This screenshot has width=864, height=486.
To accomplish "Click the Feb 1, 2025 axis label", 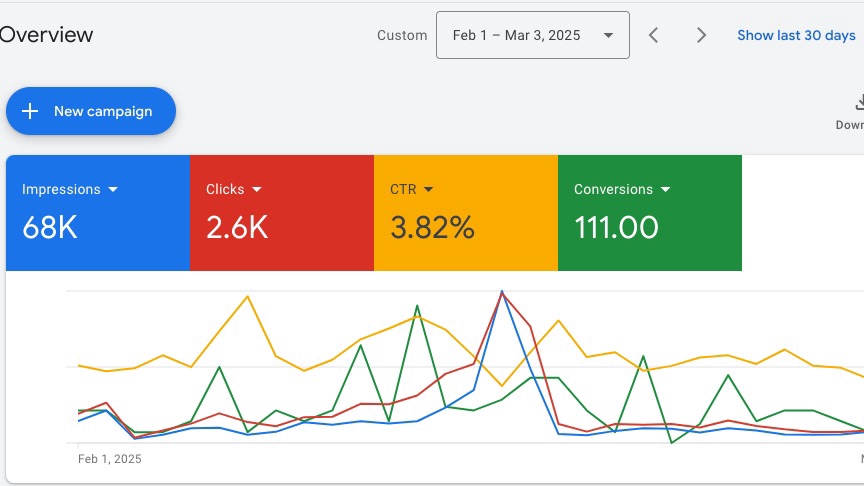I will pos(110,459).
